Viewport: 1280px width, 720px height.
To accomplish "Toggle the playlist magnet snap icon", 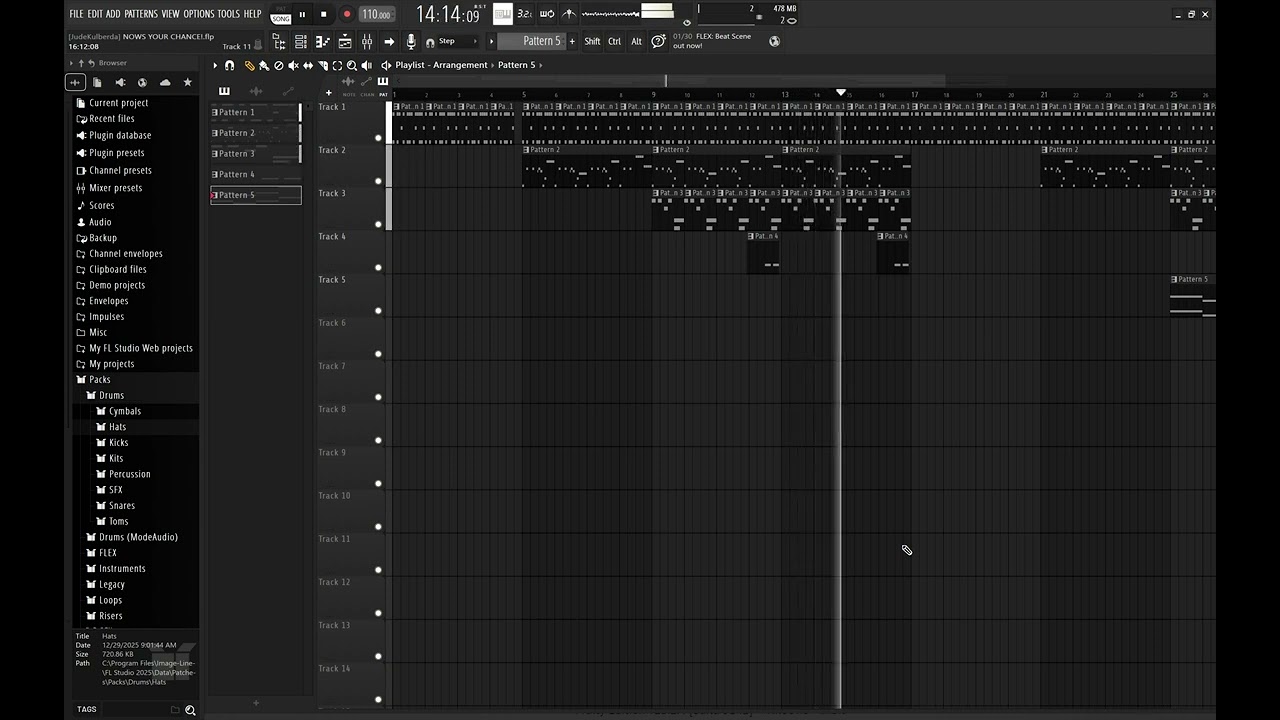I will pyautogui.click(x=230, y=65).
